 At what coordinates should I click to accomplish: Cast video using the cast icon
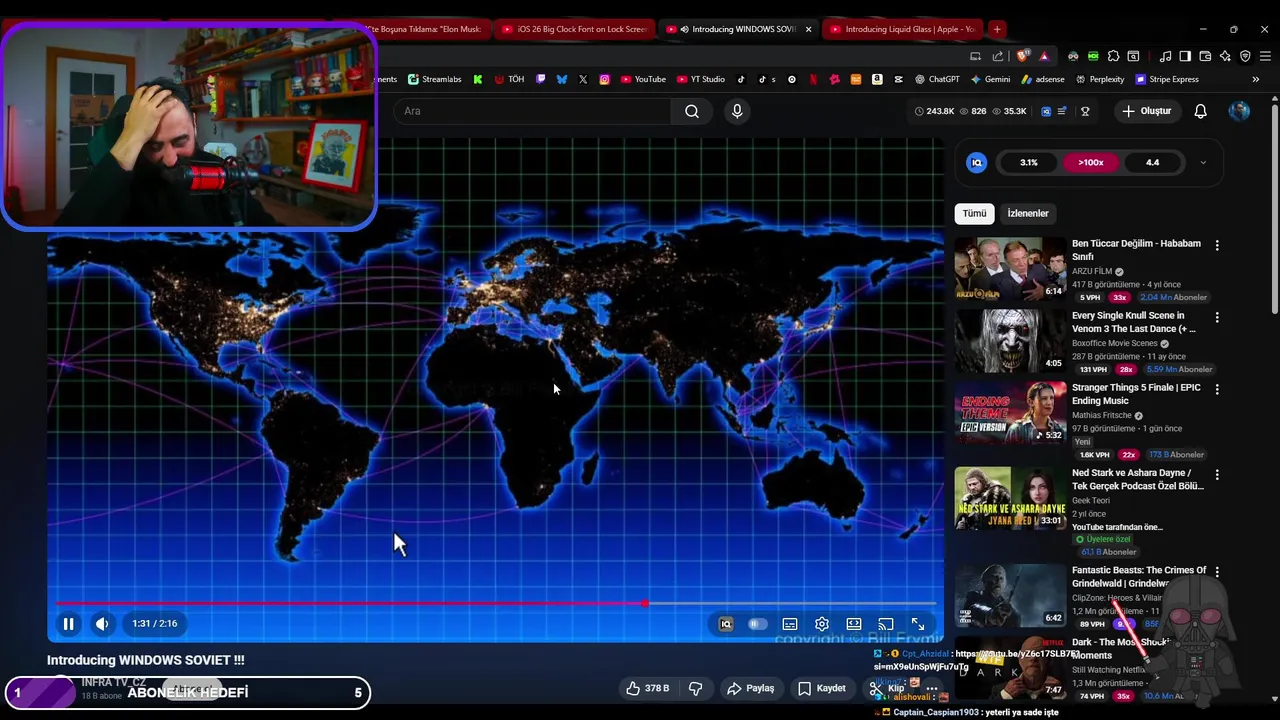886,624
